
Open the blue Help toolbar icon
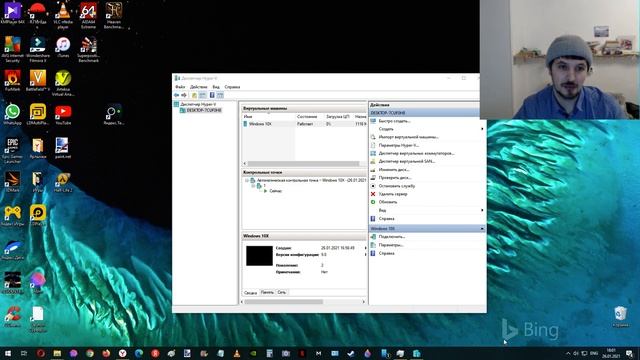[x=212, y=95]
